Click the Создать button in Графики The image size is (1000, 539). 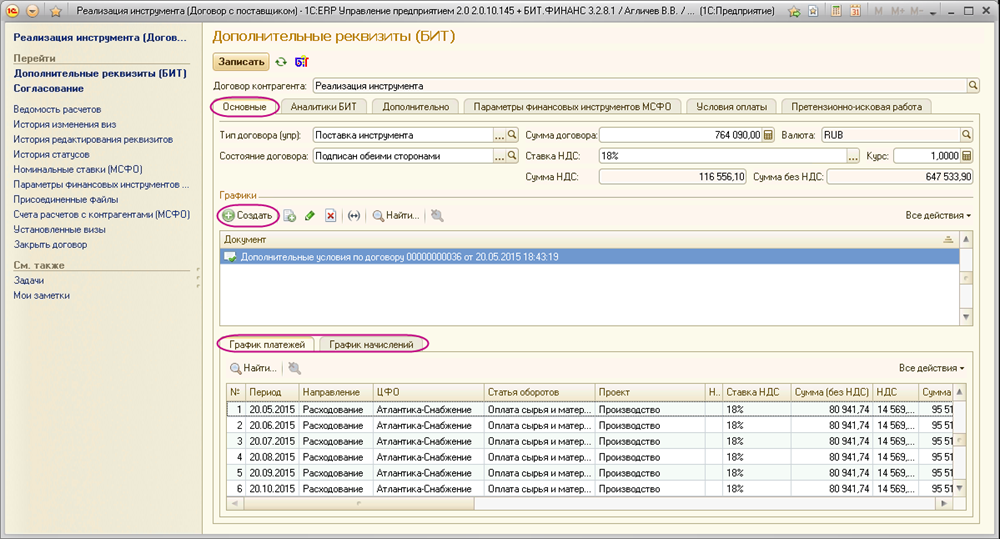246,215
